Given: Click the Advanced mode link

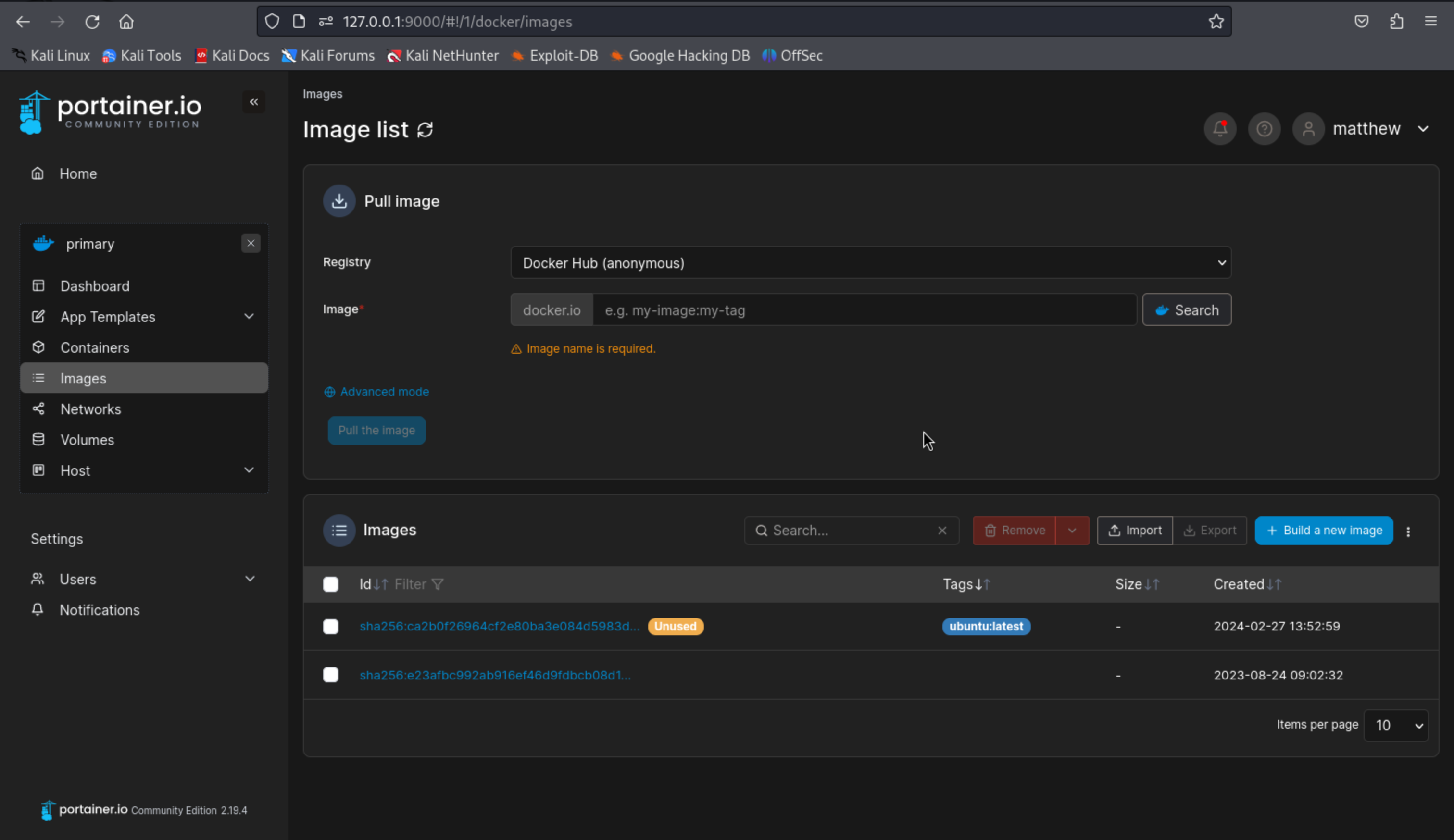Looking at the screenshot, I should point(384,392).
